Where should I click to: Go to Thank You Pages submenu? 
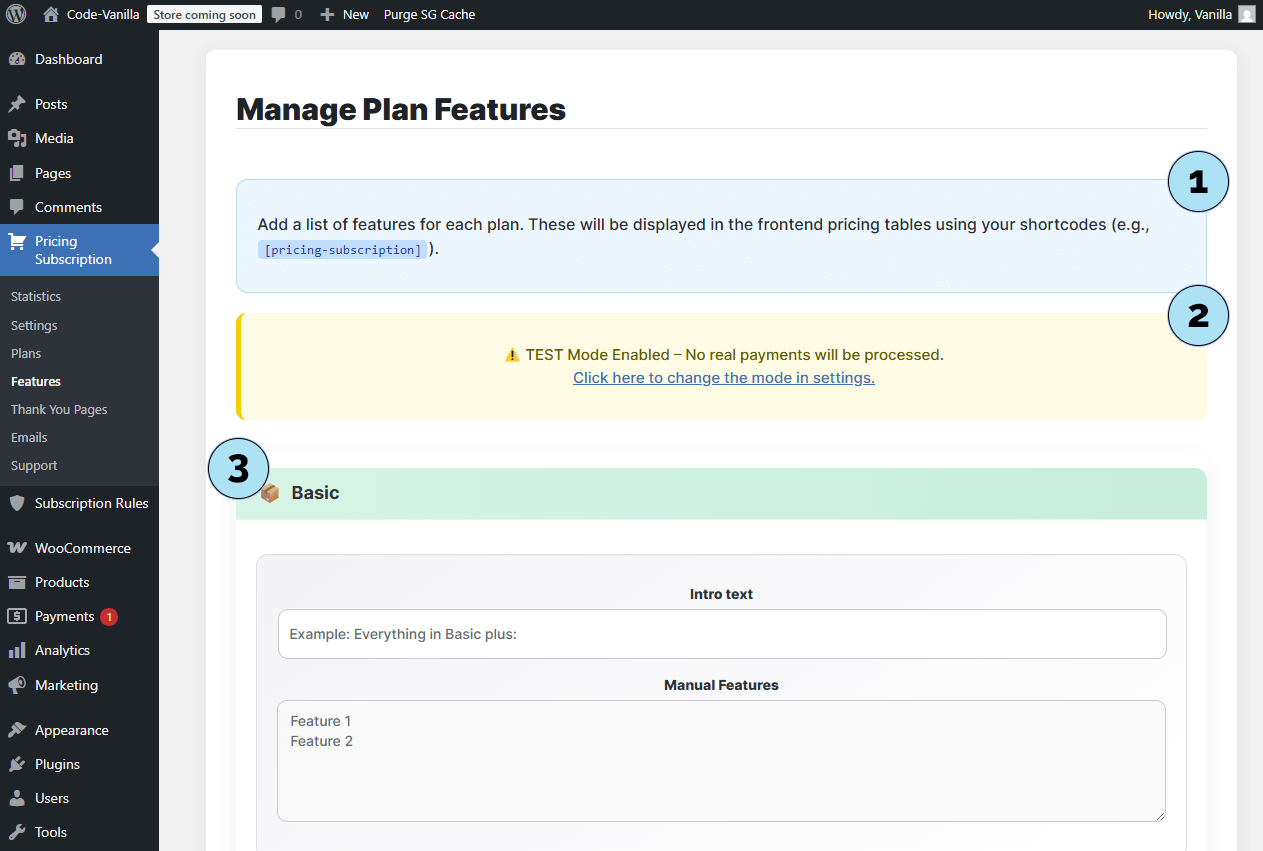[x=59, y=409]
